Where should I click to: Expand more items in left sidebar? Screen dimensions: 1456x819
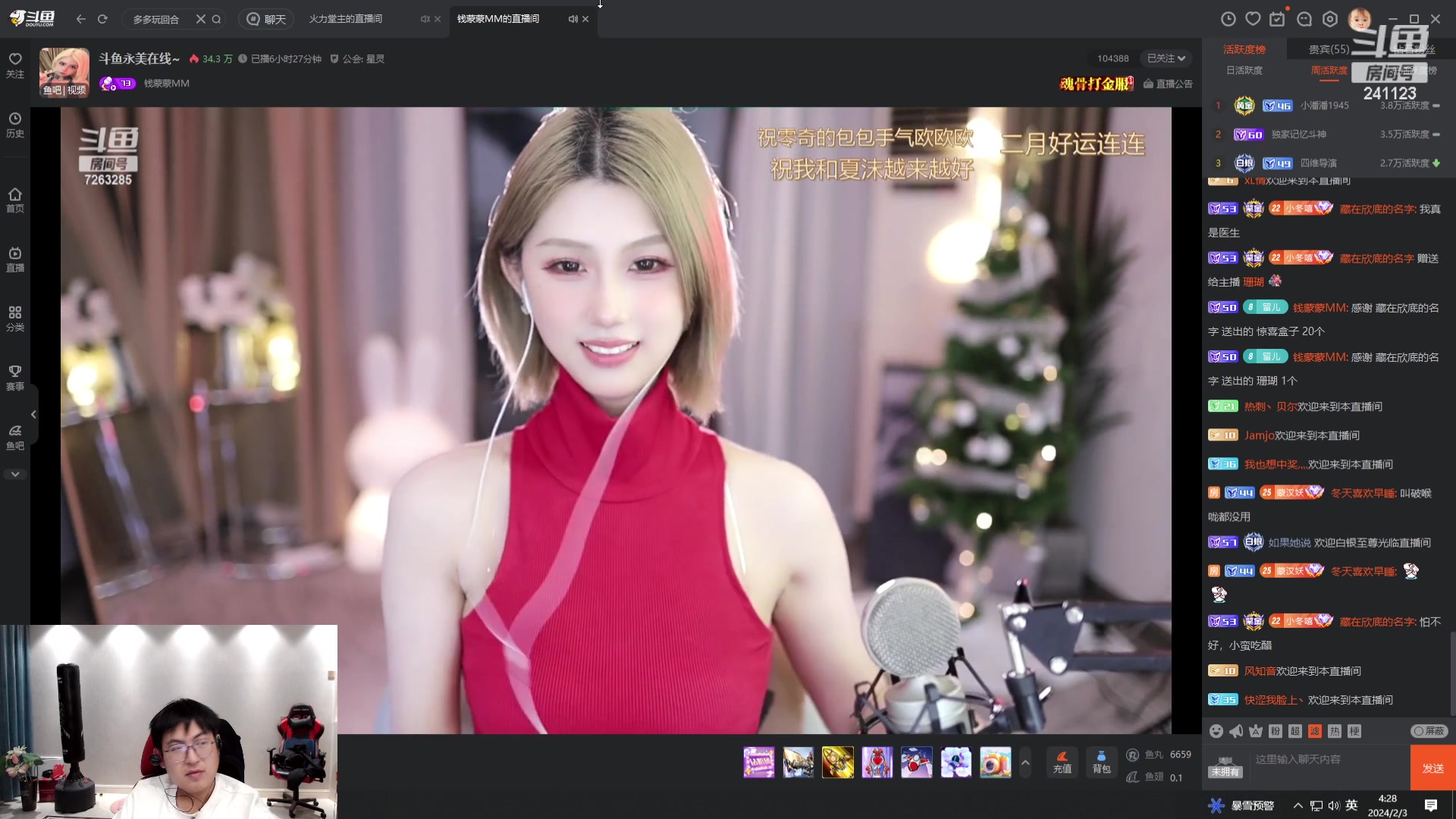click(x=15, y=475)
